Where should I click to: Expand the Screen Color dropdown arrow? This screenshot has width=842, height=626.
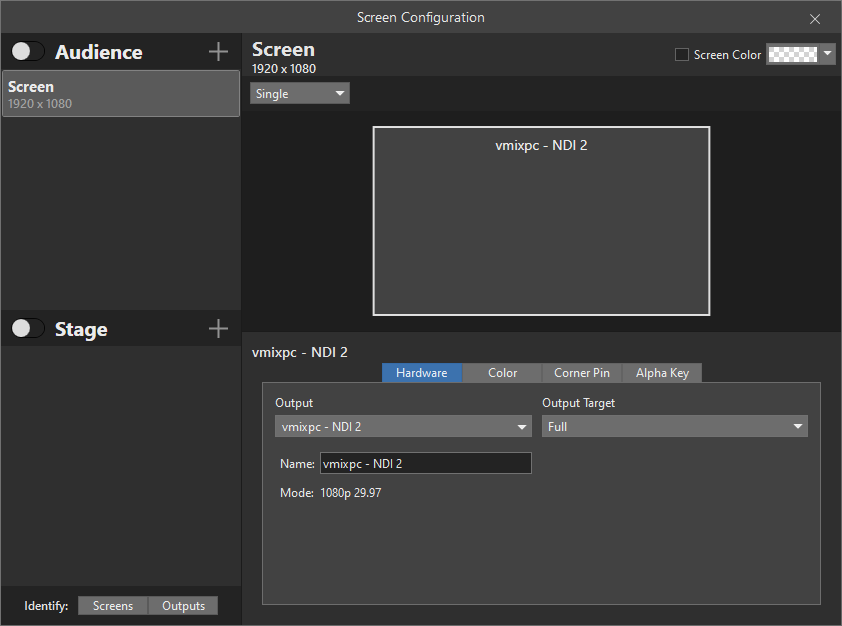coord(827,55)
